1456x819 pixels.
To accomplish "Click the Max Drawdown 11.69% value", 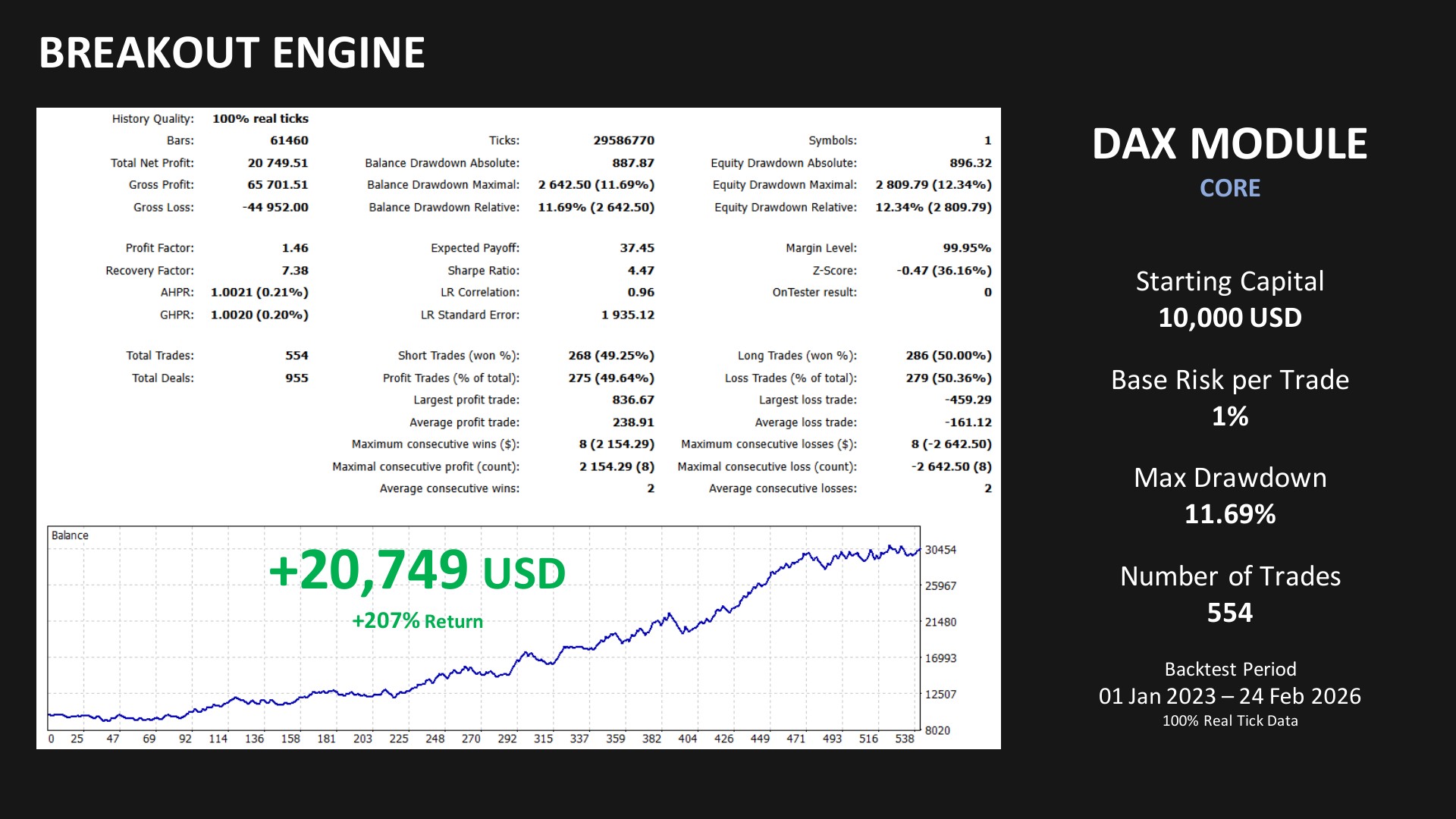I will click(x=1229, y=515).
